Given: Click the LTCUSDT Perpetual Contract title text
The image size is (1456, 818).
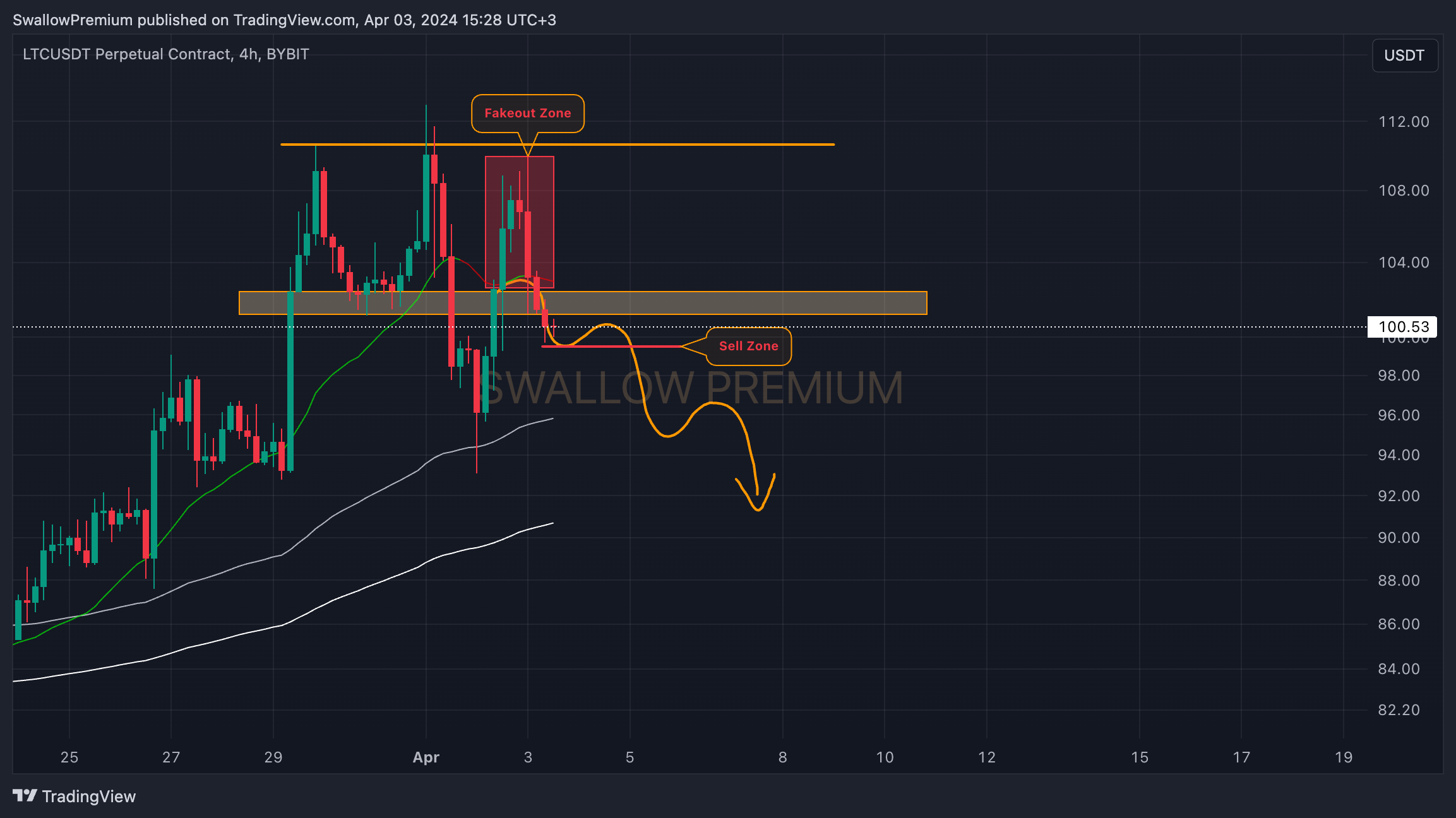Looking at the screenshot, I should 166,54.
